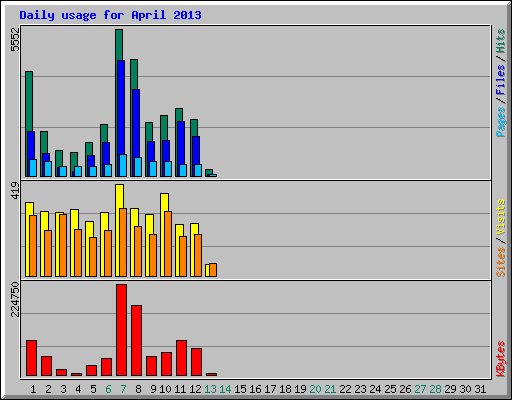Click green day label 14 on the x-axis
512x400 pixels.
click(x=225, y=389)
